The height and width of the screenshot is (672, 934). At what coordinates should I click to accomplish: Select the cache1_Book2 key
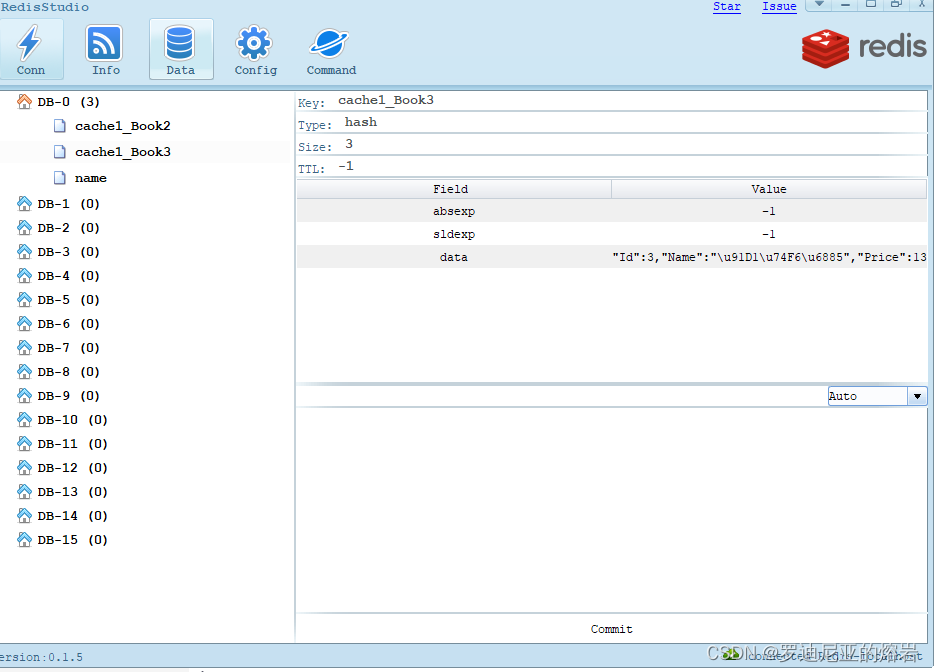[123, 126]
